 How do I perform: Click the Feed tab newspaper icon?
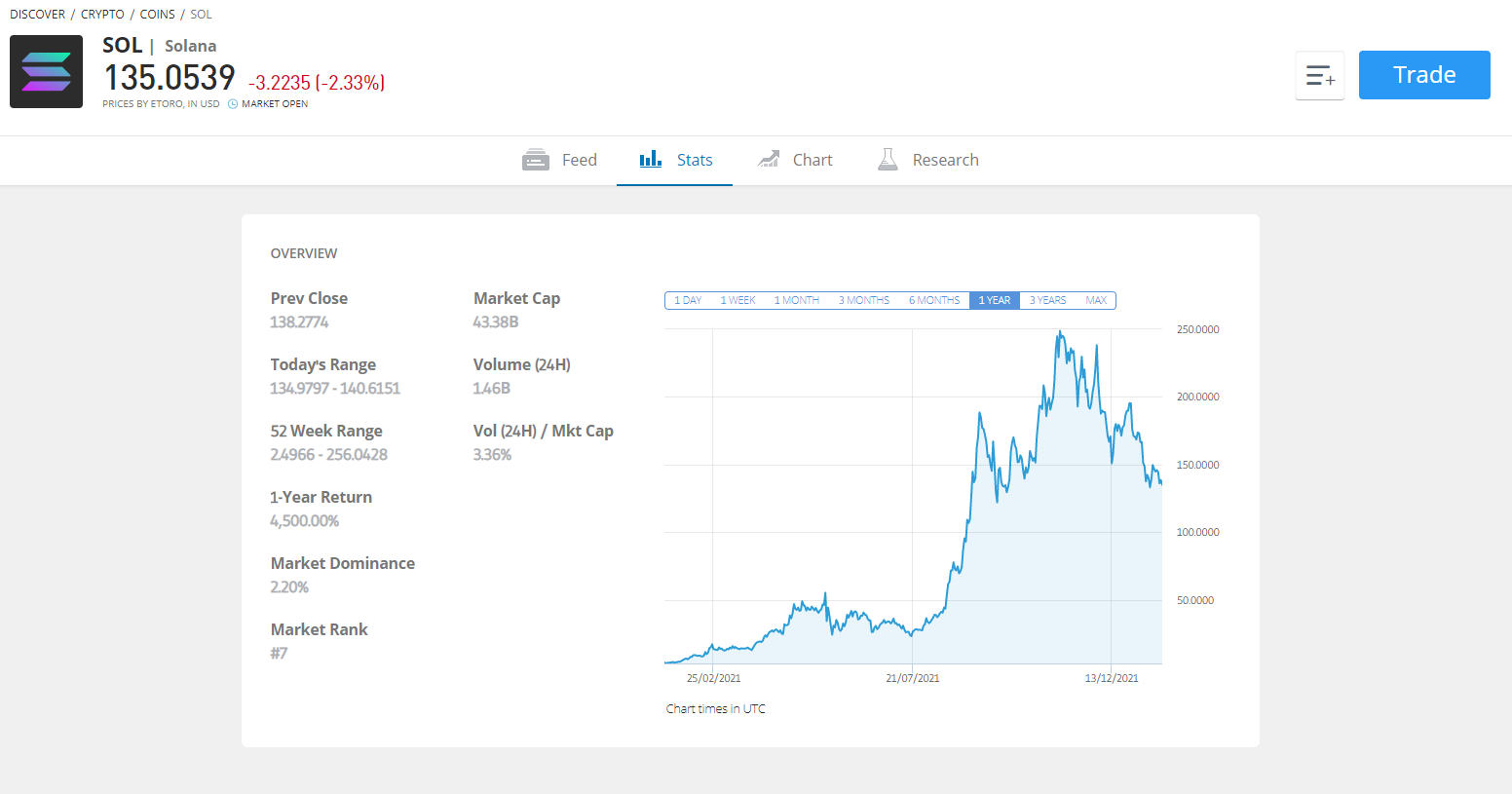click(536, 160)
